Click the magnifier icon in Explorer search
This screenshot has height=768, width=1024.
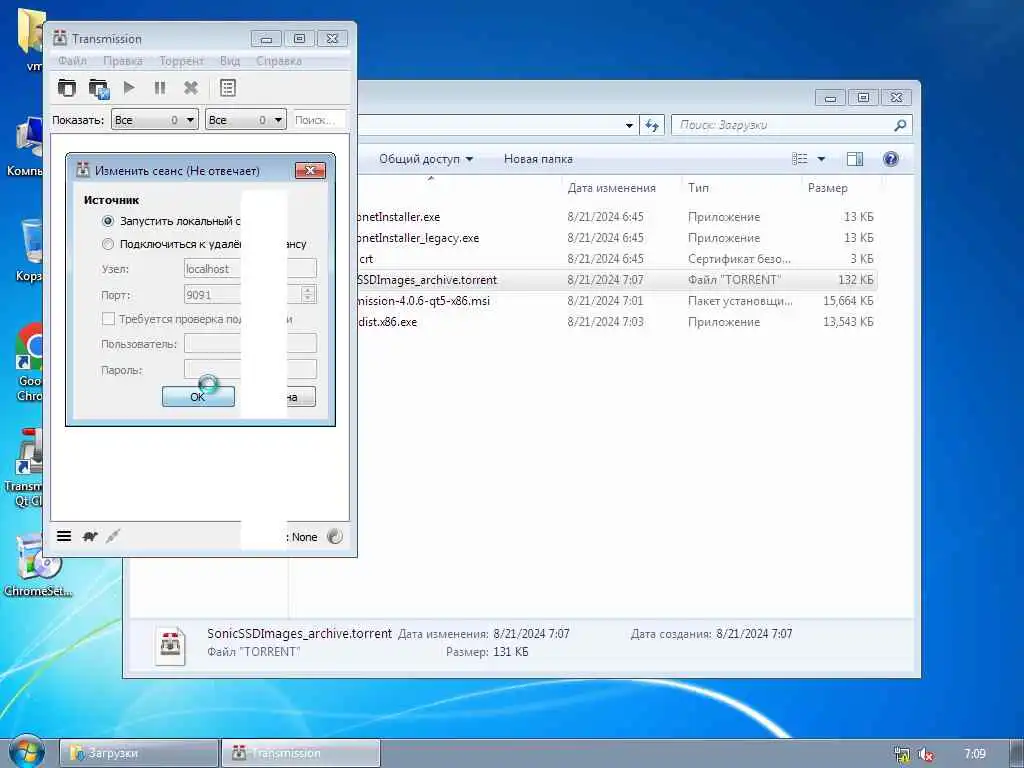pyautogui.click(x=901, y=125)
